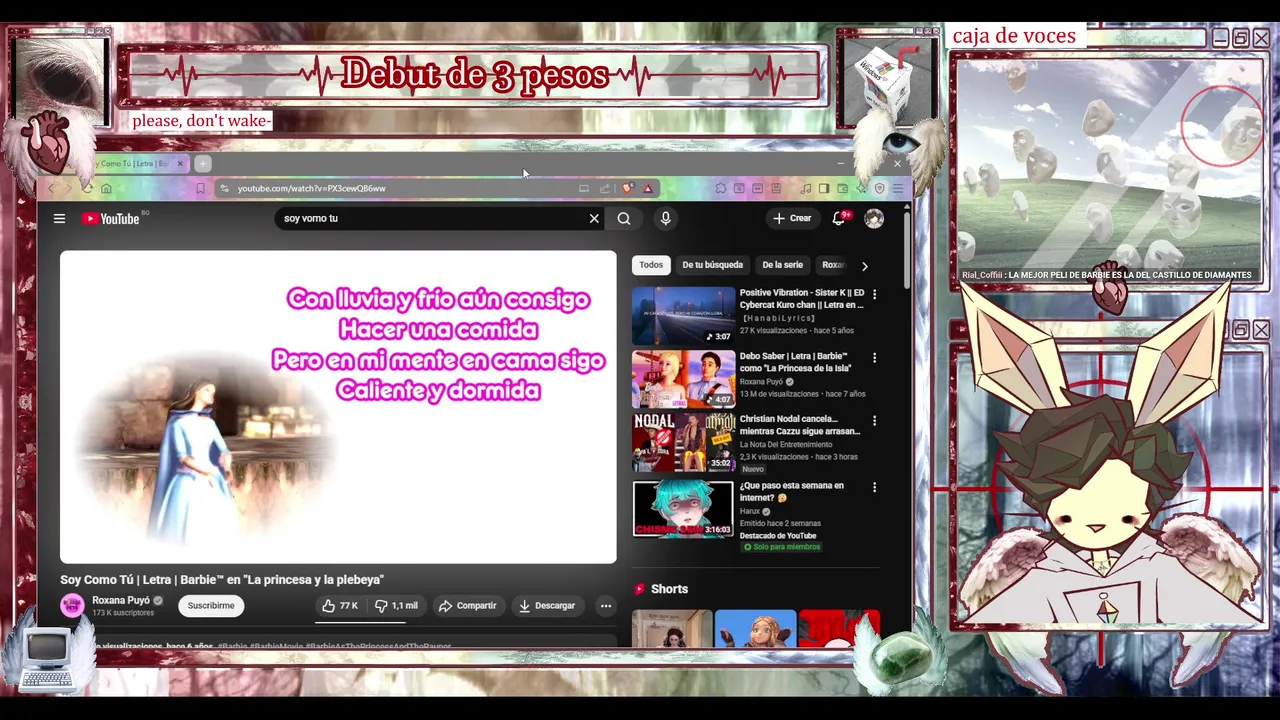This screenshot has height=720, width=1280.
Task: Open the YouTube account avatar menu
Action: pyautogui.click(x=874, y=218)
